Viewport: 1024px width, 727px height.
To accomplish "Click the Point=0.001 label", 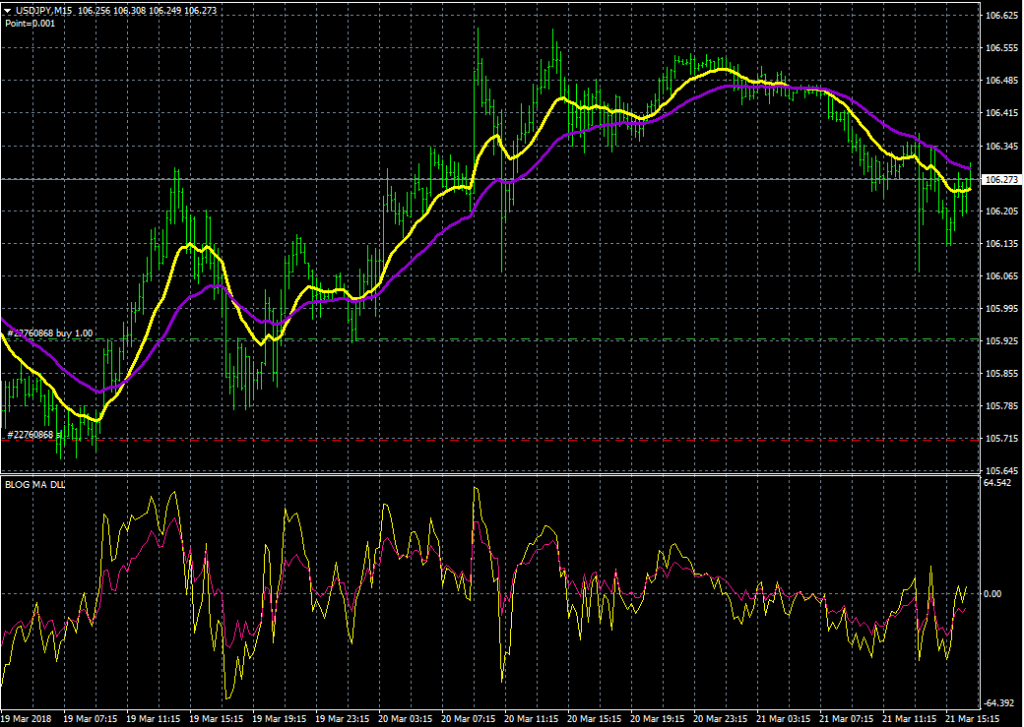I will [30, 22].
